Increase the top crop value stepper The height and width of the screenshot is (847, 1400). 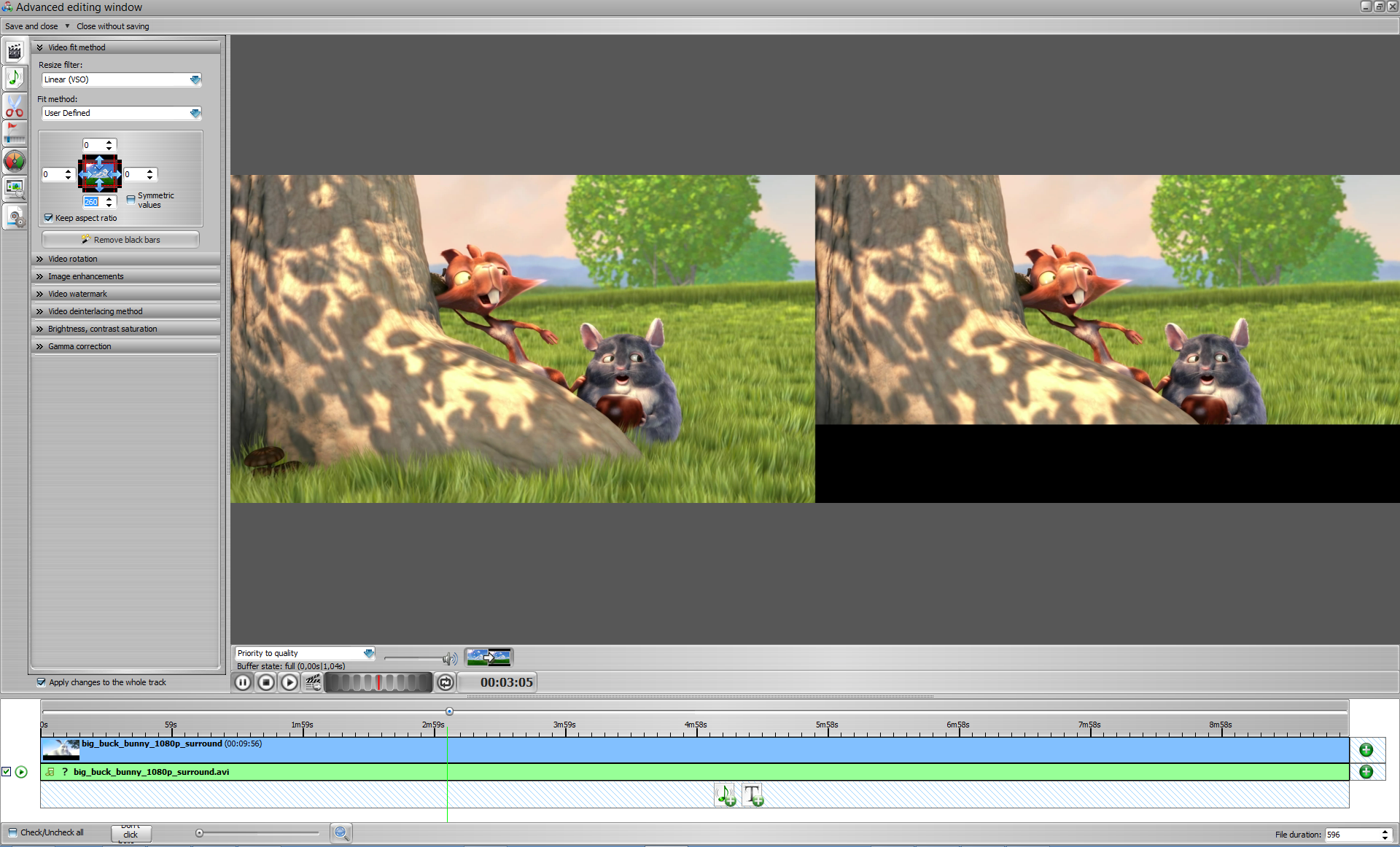tap(109, 142)
